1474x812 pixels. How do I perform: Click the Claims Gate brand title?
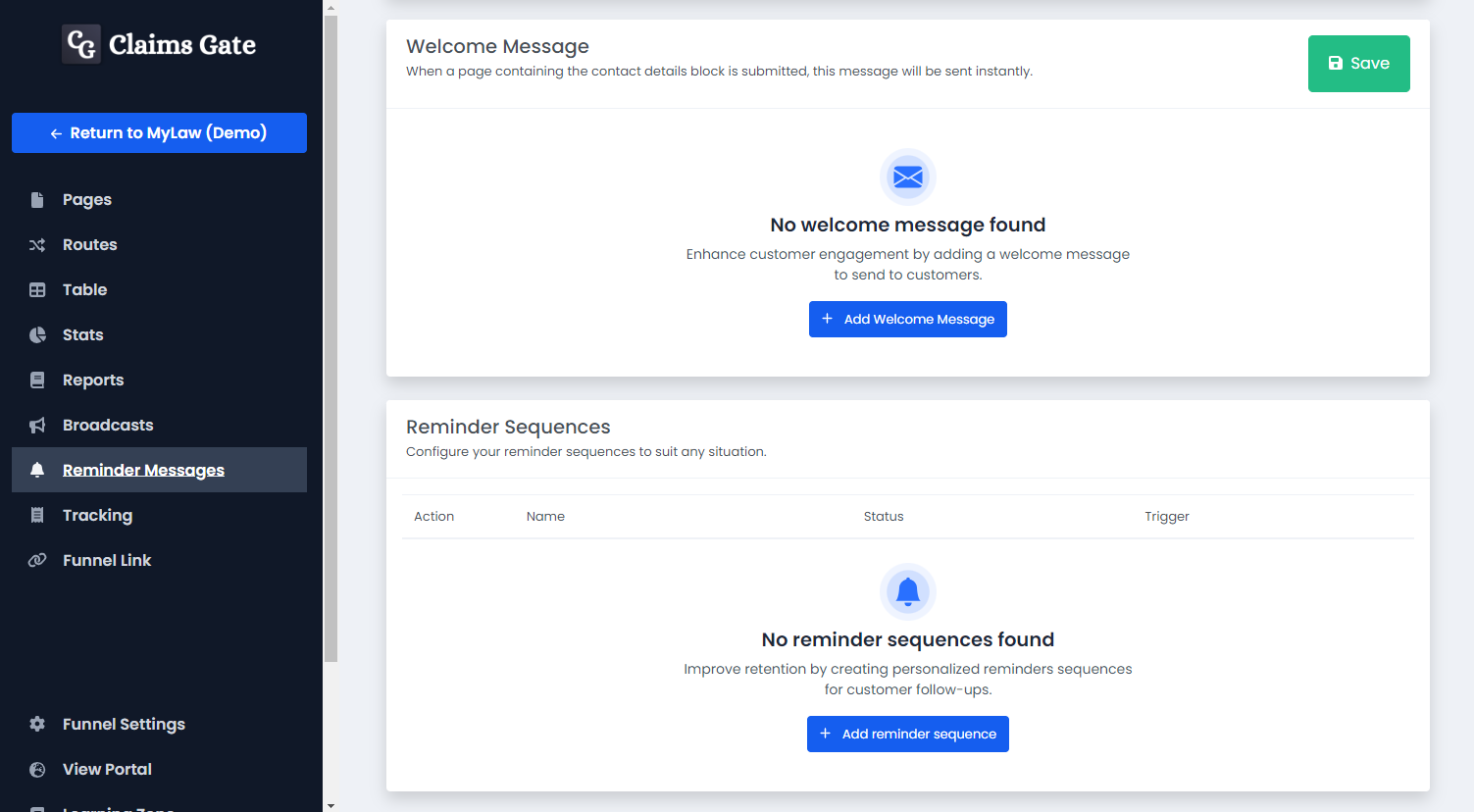(182, 44)
